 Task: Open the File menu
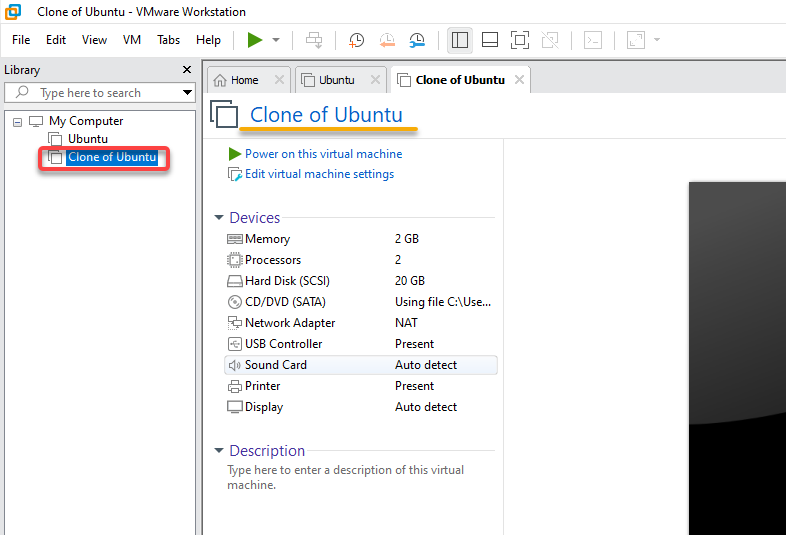pyautogui.click(x=21, y=40)
